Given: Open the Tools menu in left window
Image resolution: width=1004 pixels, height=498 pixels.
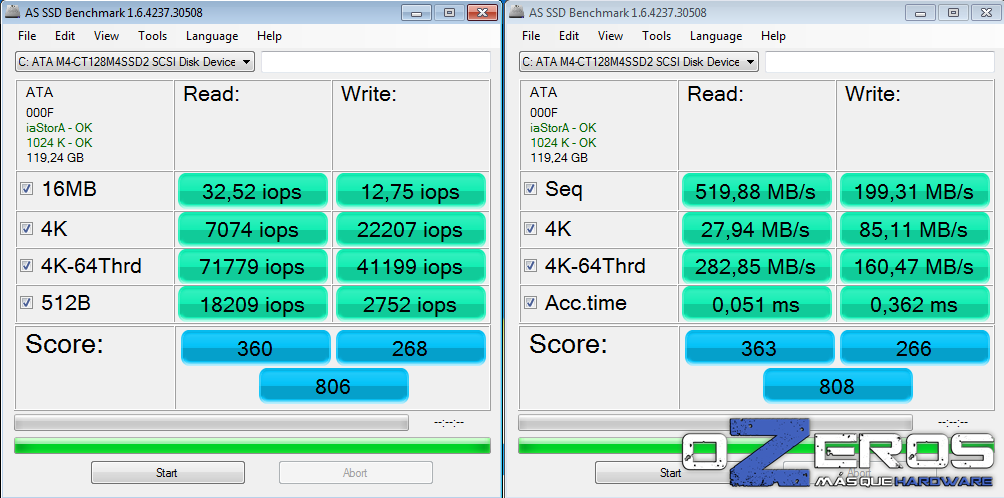Looking at the screenshot, I should [152, 36].
